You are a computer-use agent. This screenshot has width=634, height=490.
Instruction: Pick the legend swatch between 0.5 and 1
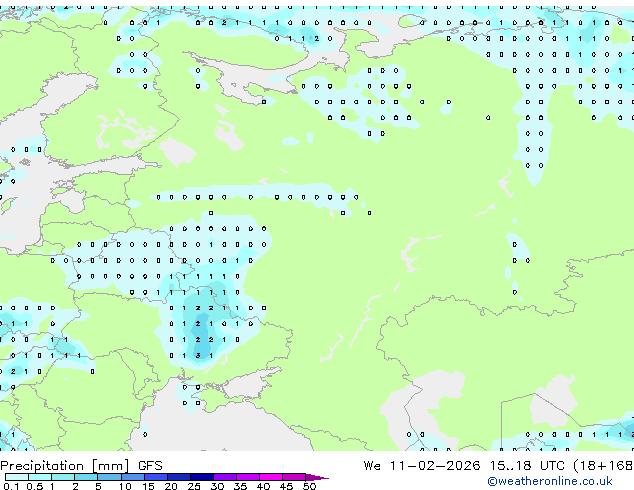(x=40, y=477)
